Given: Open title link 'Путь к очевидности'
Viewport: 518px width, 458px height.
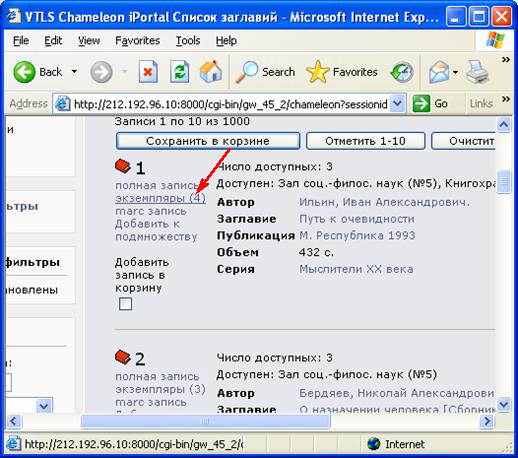Looking at the screenshot, I should (x=357, y=219).
